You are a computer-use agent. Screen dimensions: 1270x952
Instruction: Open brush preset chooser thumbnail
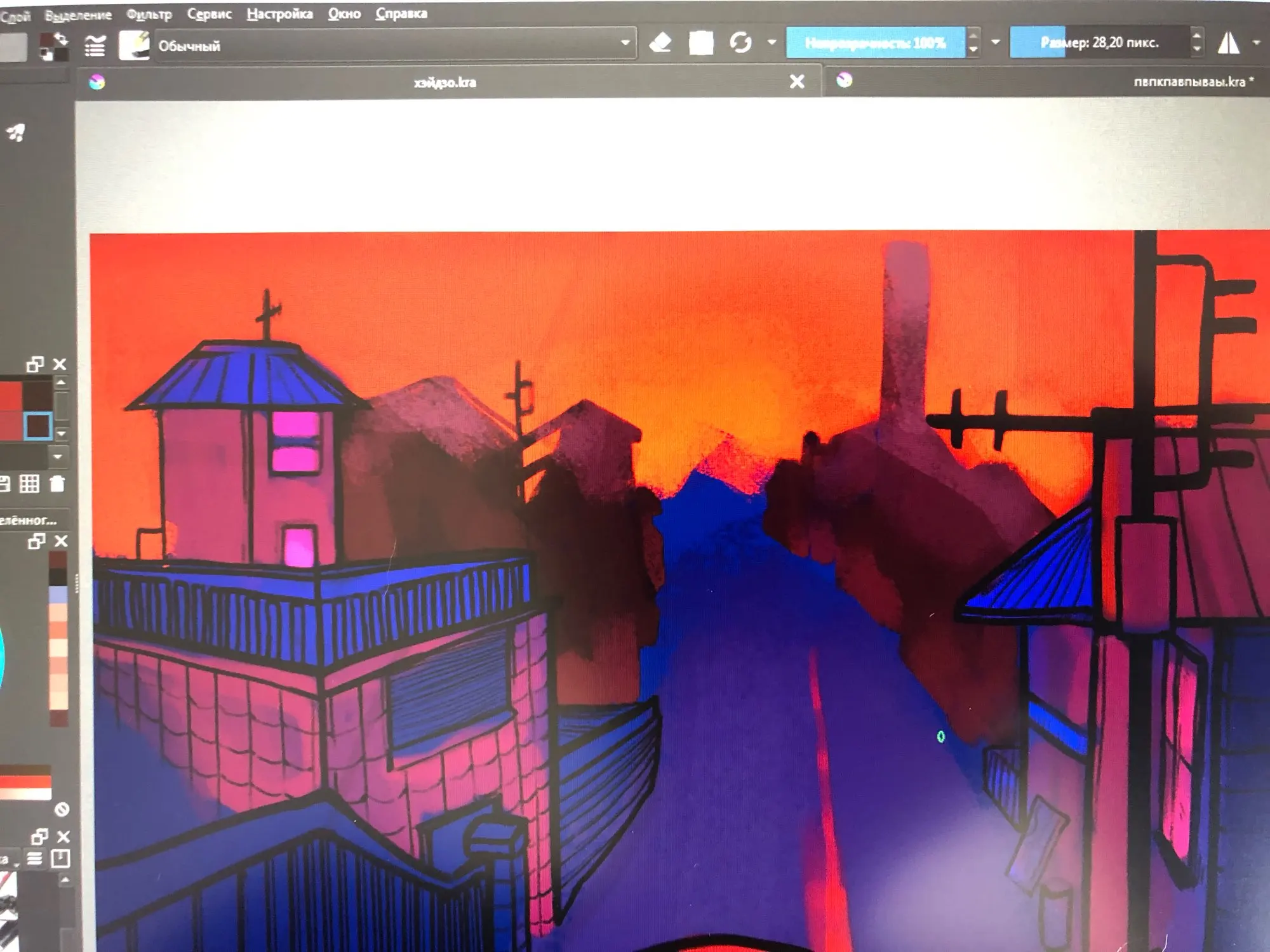(x=134, y=46)
